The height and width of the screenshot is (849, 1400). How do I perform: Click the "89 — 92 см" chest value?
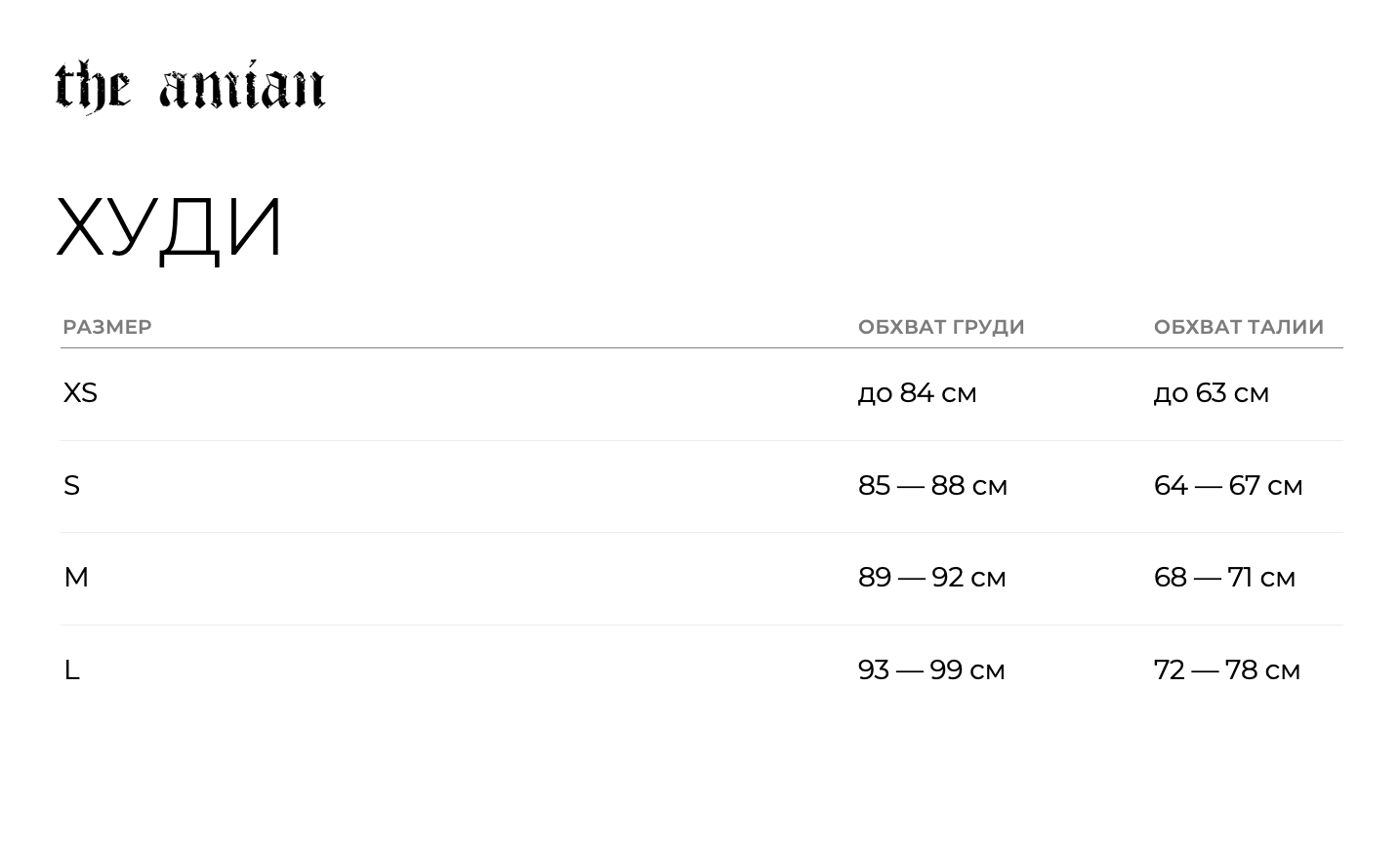click(x=931, y=577)
